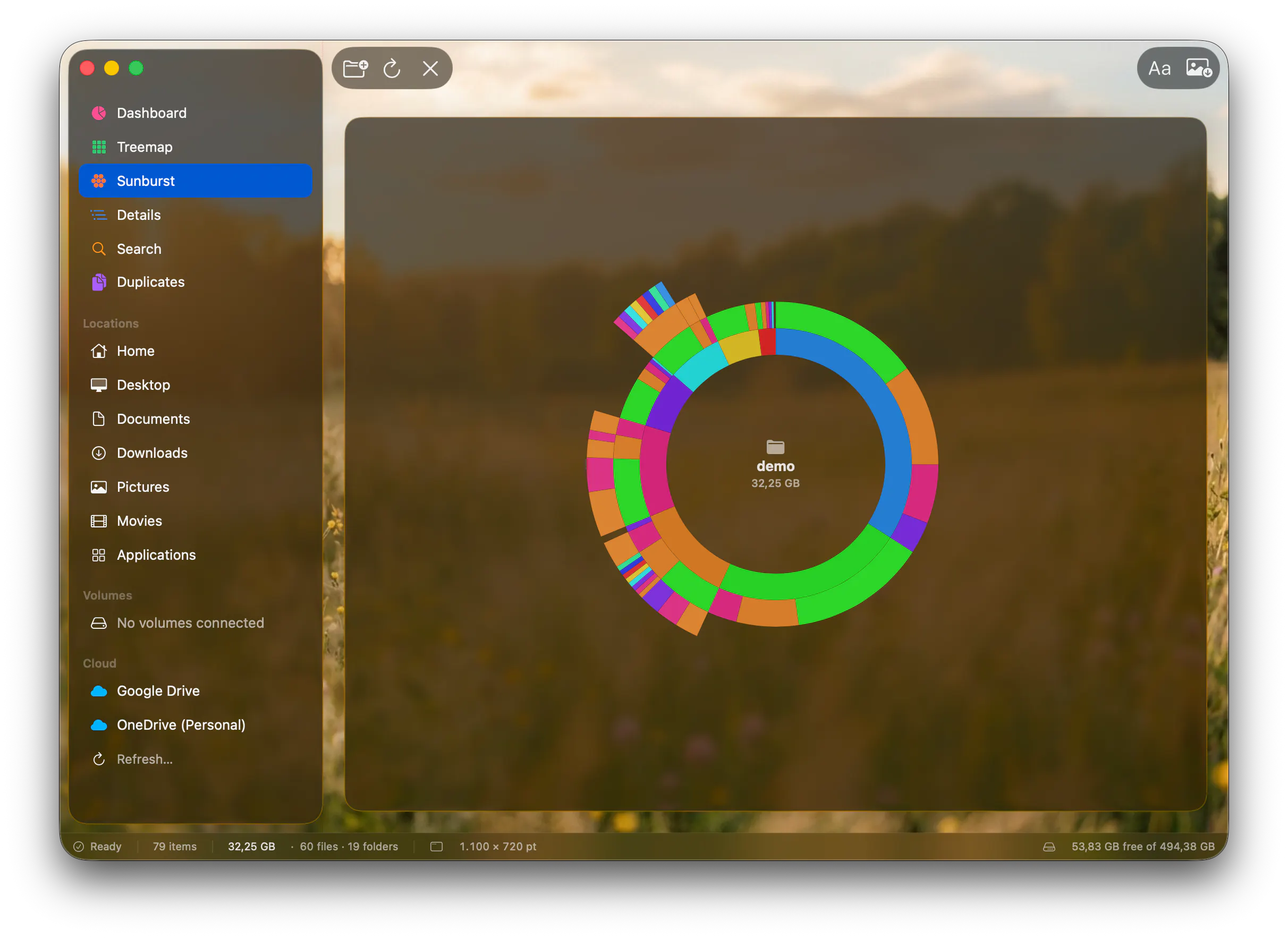Viewport: 1288px width, 939px height.
Task: Select the Movies location
Action: point(195,521)
